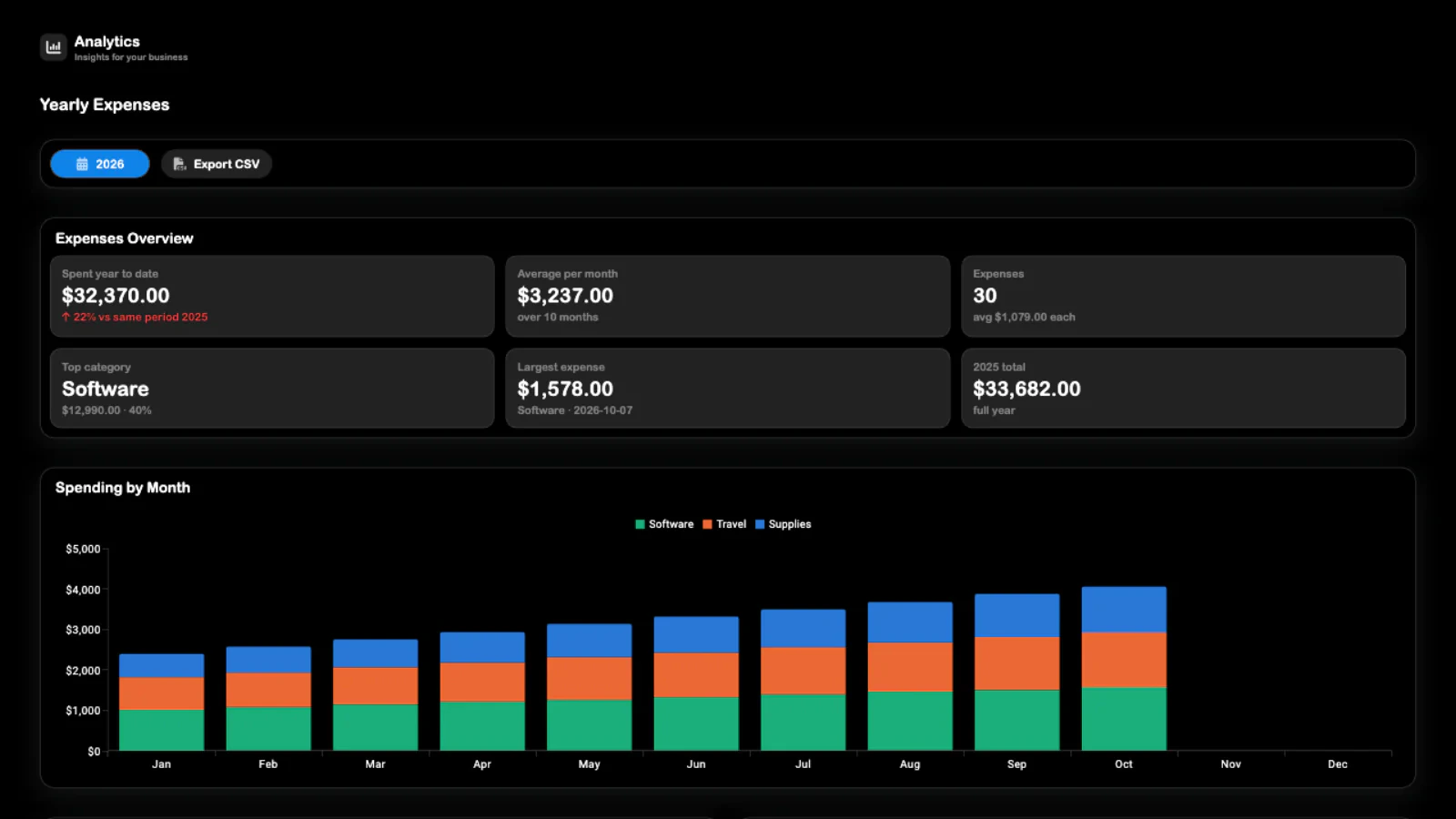Open the 2026 year picker
The width and height of the screenshot is (1456, 819).
(100, 164)
